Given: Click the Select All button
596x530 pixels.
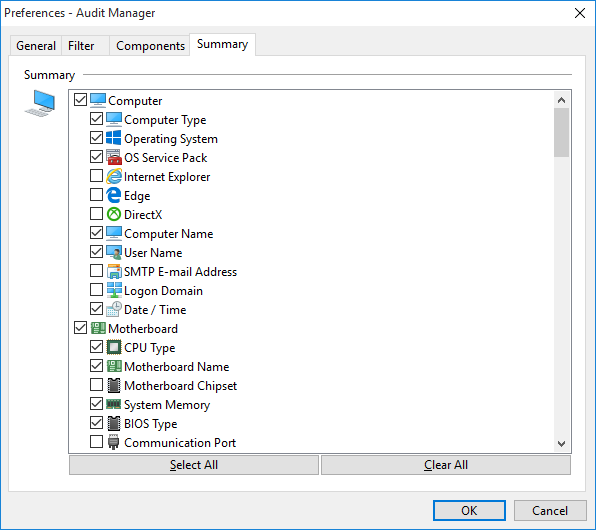Looking at the screenshot, I should [194, 465].
